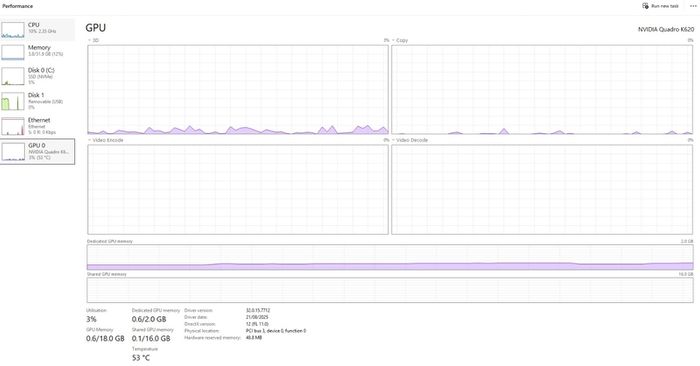The width and height of the screenshot is (700, 366).
Task: Select the GPU 0 thumbnail graph
Action: [x=12, y=152]
